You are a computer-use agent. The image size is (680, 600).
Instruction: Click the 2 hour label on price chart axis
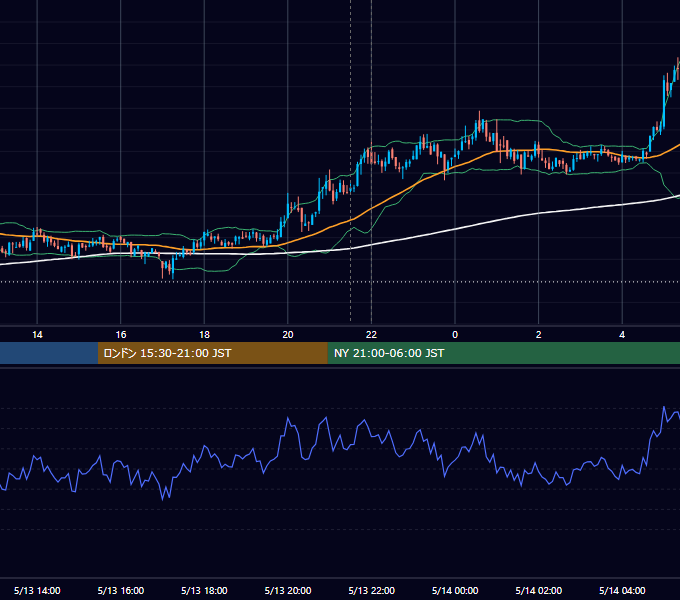point(538,335)
